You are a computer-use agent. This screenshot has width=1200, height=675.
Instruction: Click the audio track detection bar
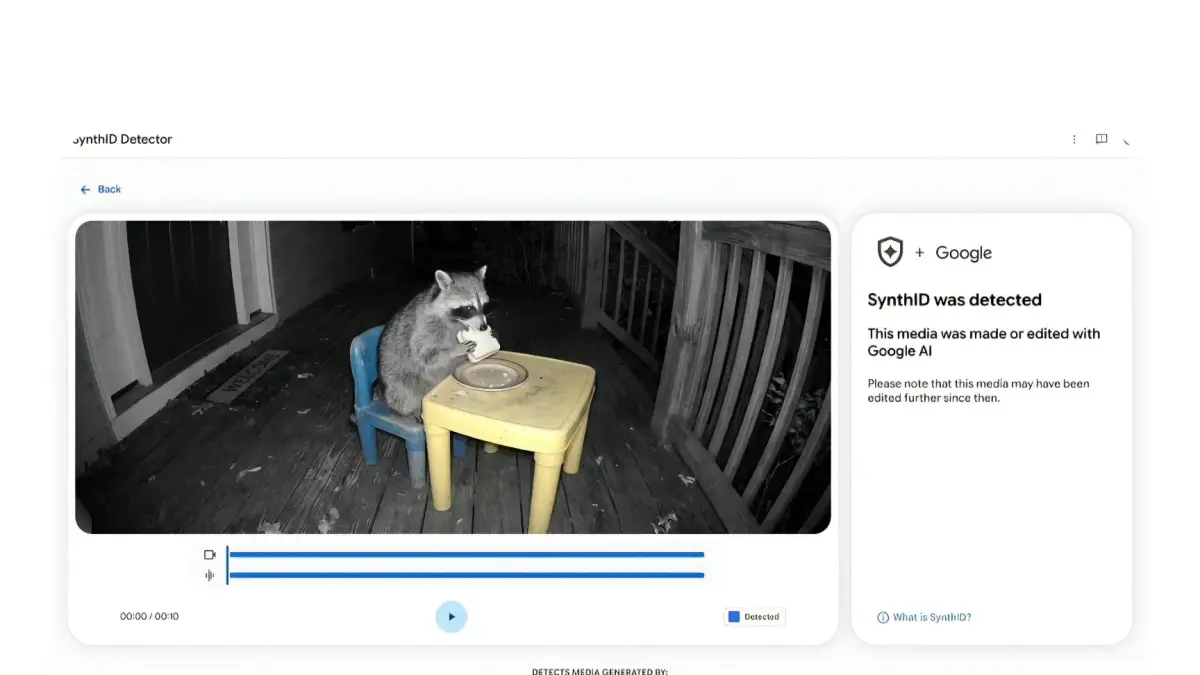pyautogui.click(x=466, y=575)
